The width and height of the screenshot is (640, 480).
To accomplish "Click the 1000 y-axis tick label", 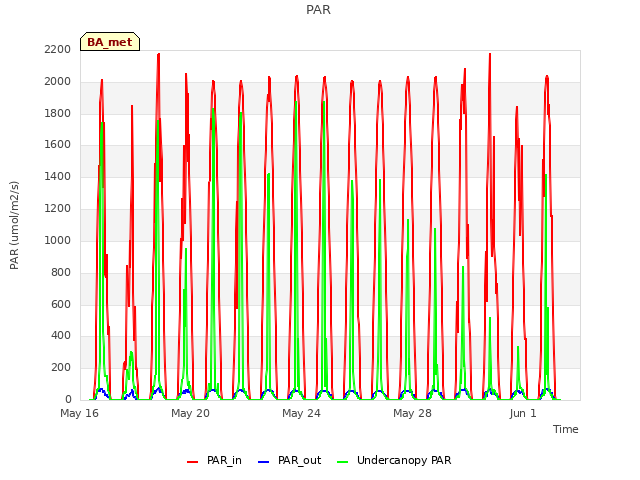I will coord(58,240).
